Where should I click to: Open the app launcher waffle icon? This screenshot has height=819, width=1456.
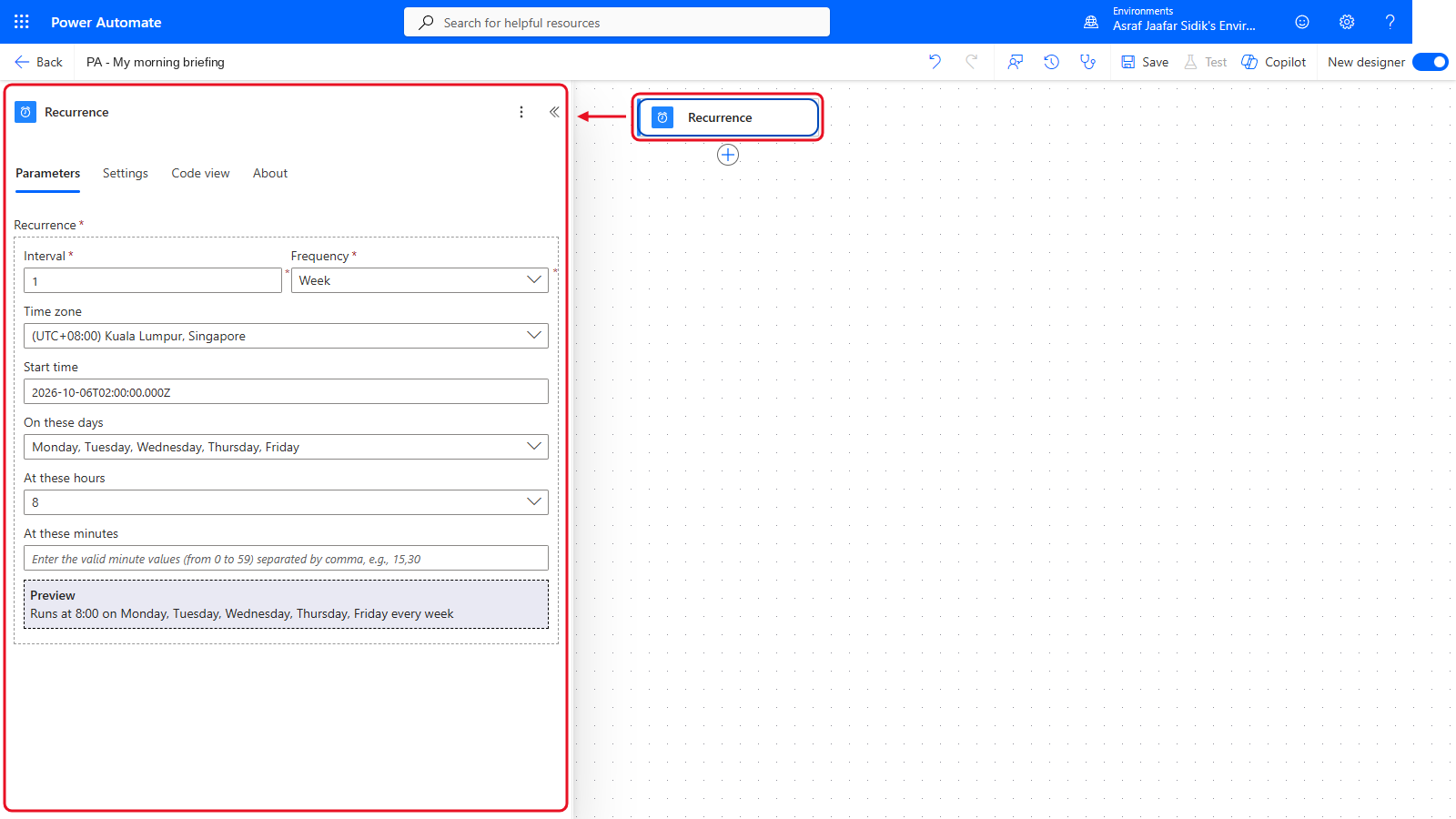pyautogui.click(x=22, y=22)
